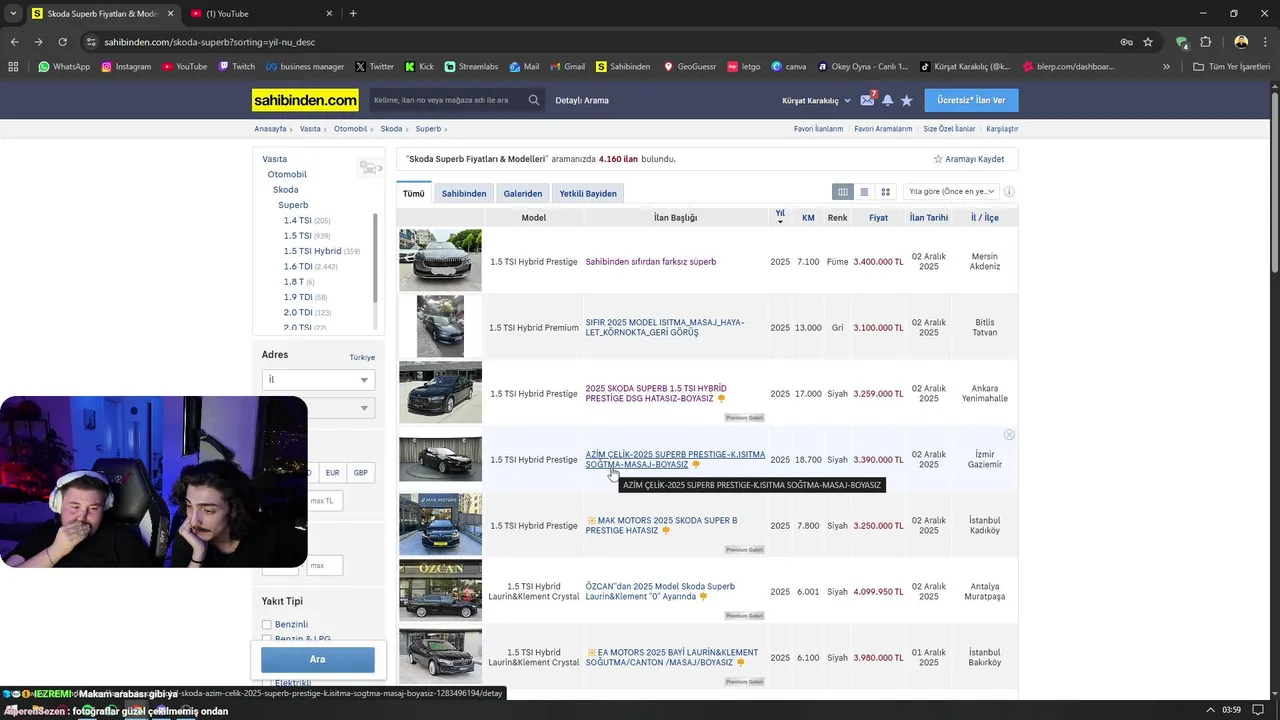This screenshot has width=1280, height=720.
Task: Open a new browser tab
Action: pyautogui.click(x=353, y=13)
